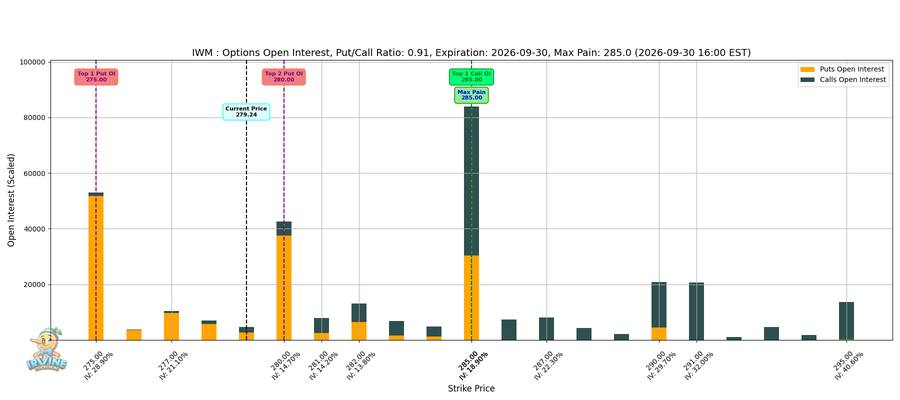
Task: Click the Puts Open Interest legend text
Action: tap(851, 69)
